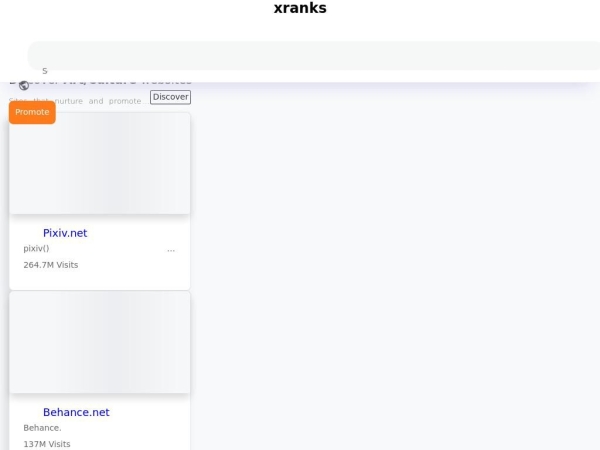This screenshot has width=600, height=450.
Task: Click the orange Promote button
Action: point(32,112)
